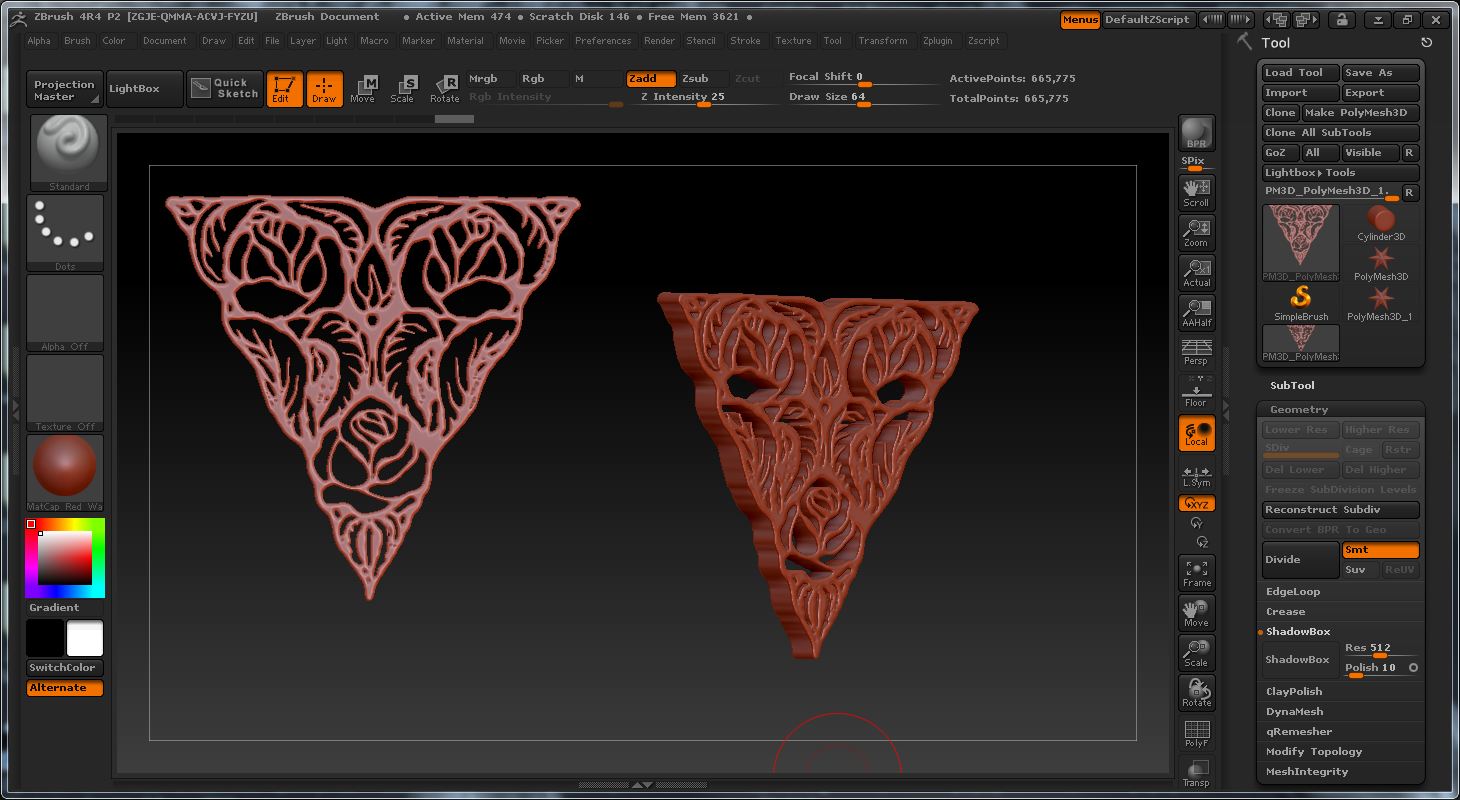
Task: Expand the SubTool section
Action: coord(1292,386)
